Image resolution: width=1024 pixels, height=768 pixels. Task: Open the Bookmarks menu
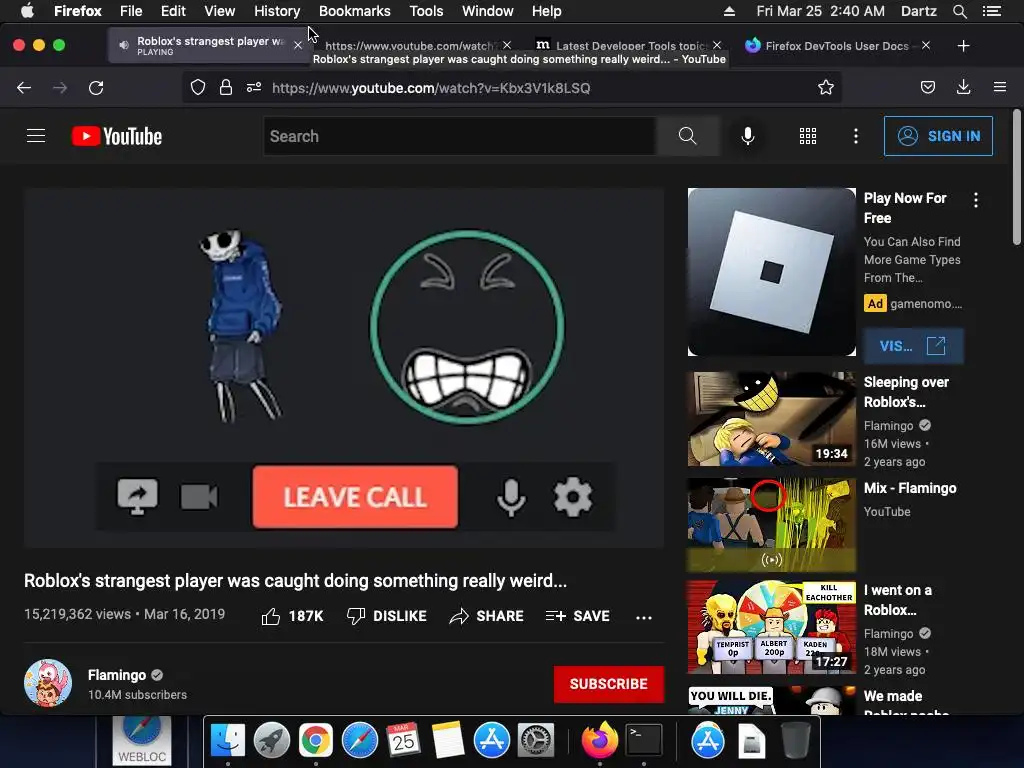355,11
